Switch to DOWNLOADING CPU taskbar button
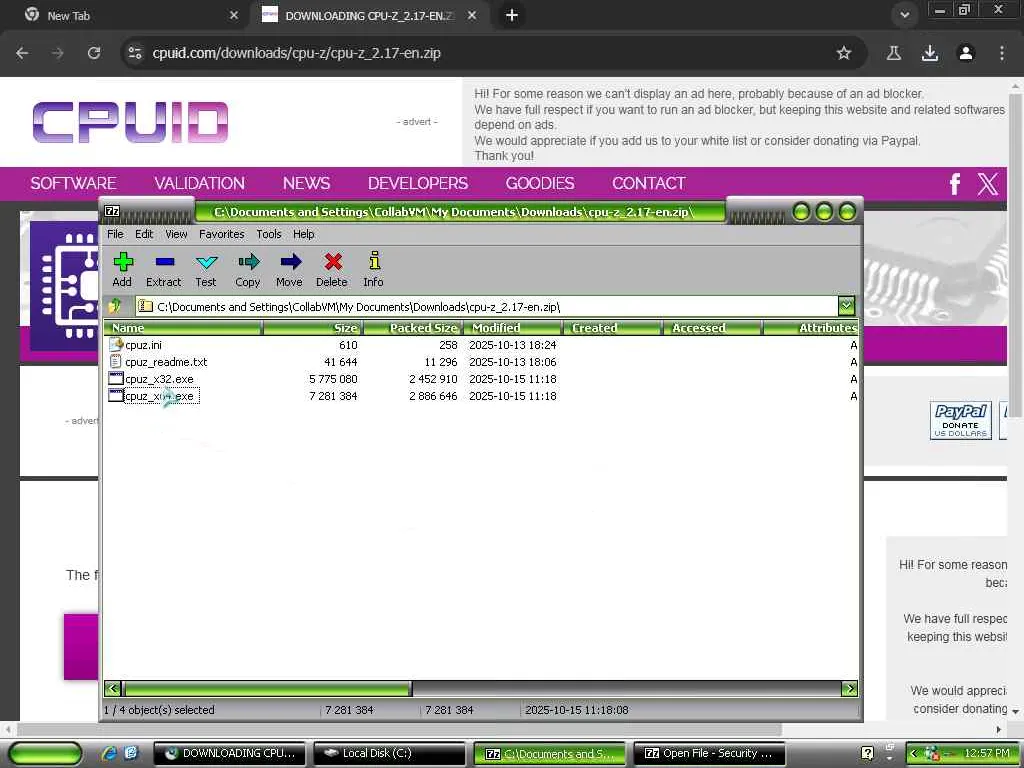This screenshot has width=1024, height=768. tap(229, 754)
